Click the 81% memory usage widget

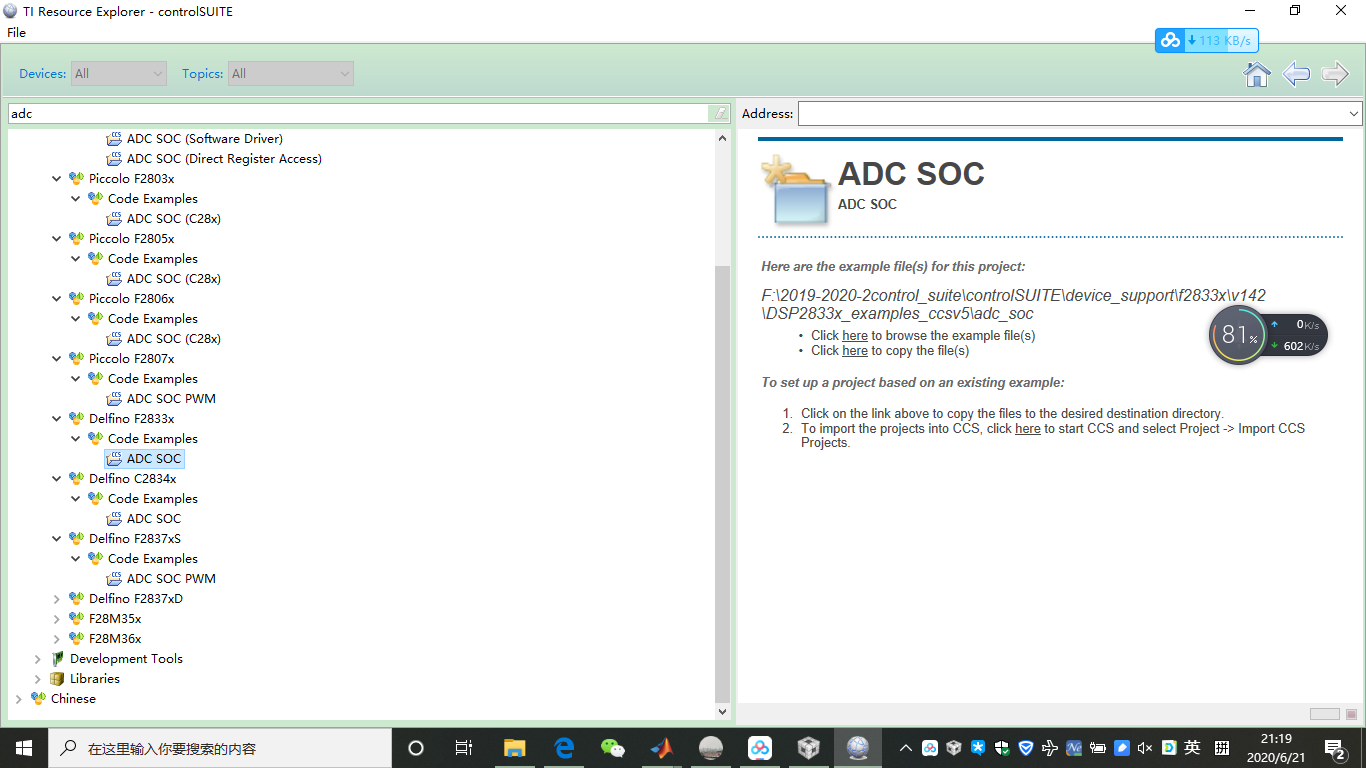tap(1238, 336)
